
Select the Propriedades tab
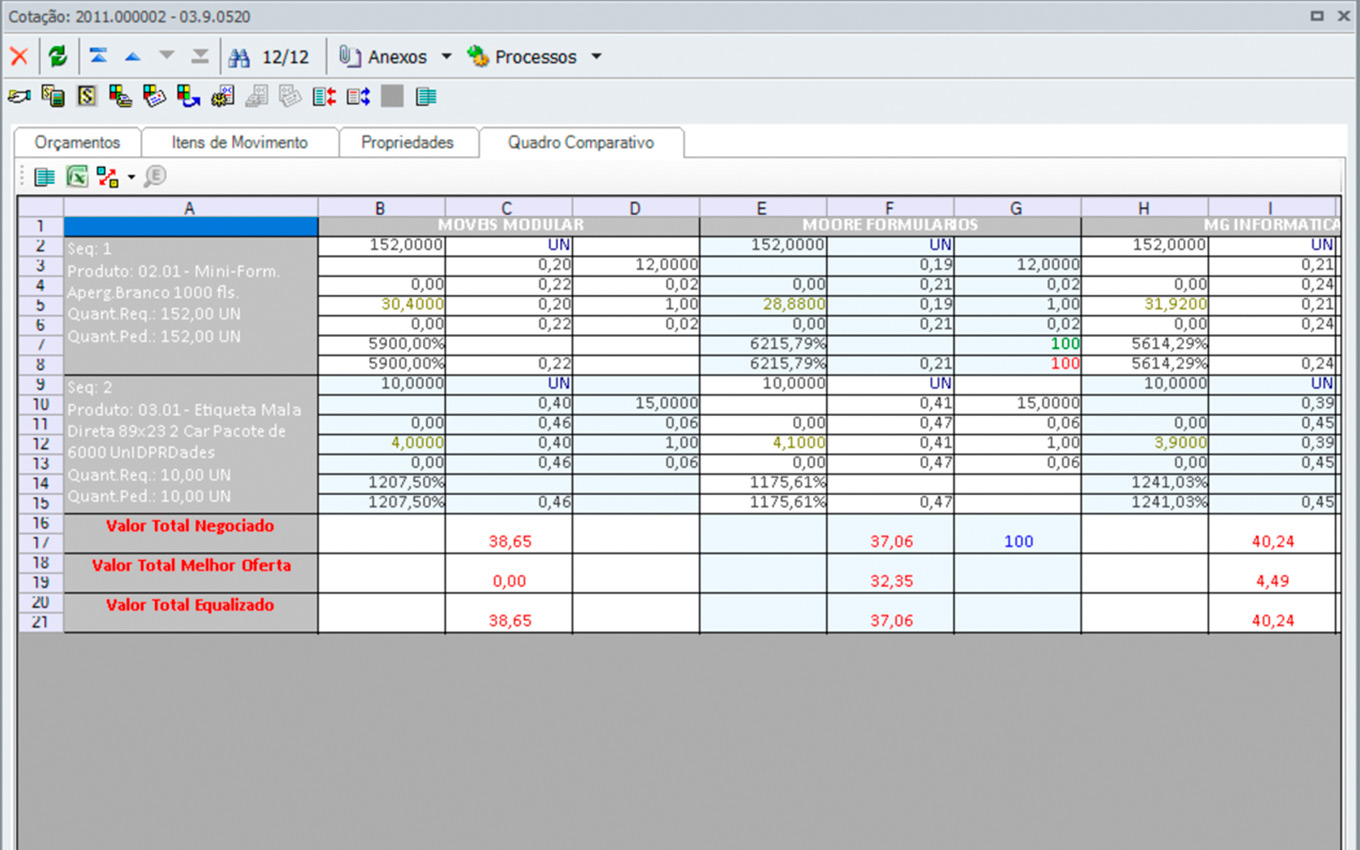(407, 143)
